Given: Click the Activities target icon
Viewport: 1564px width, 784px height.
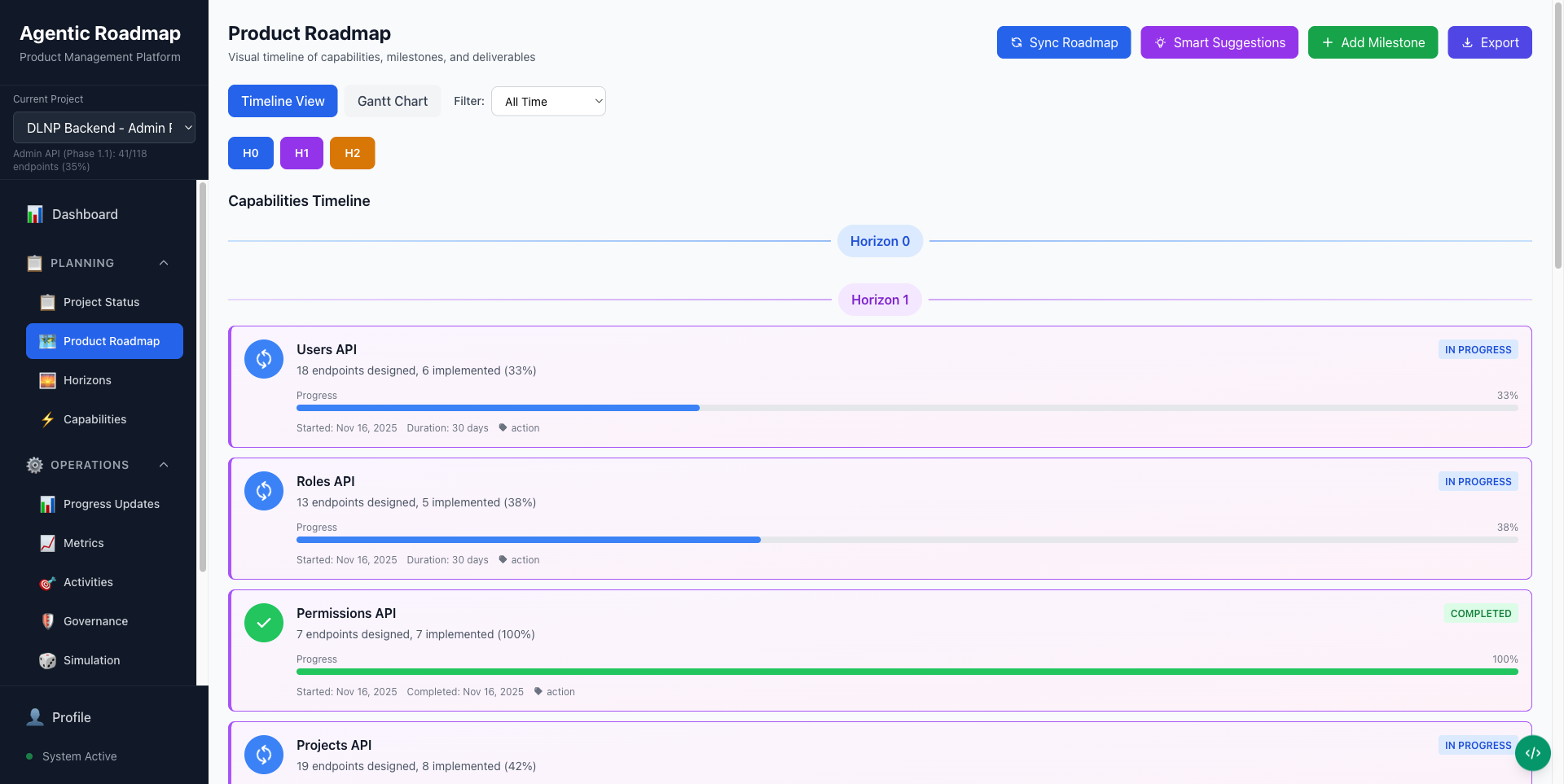Looking at the screenshot, I should tap(48, 582).
